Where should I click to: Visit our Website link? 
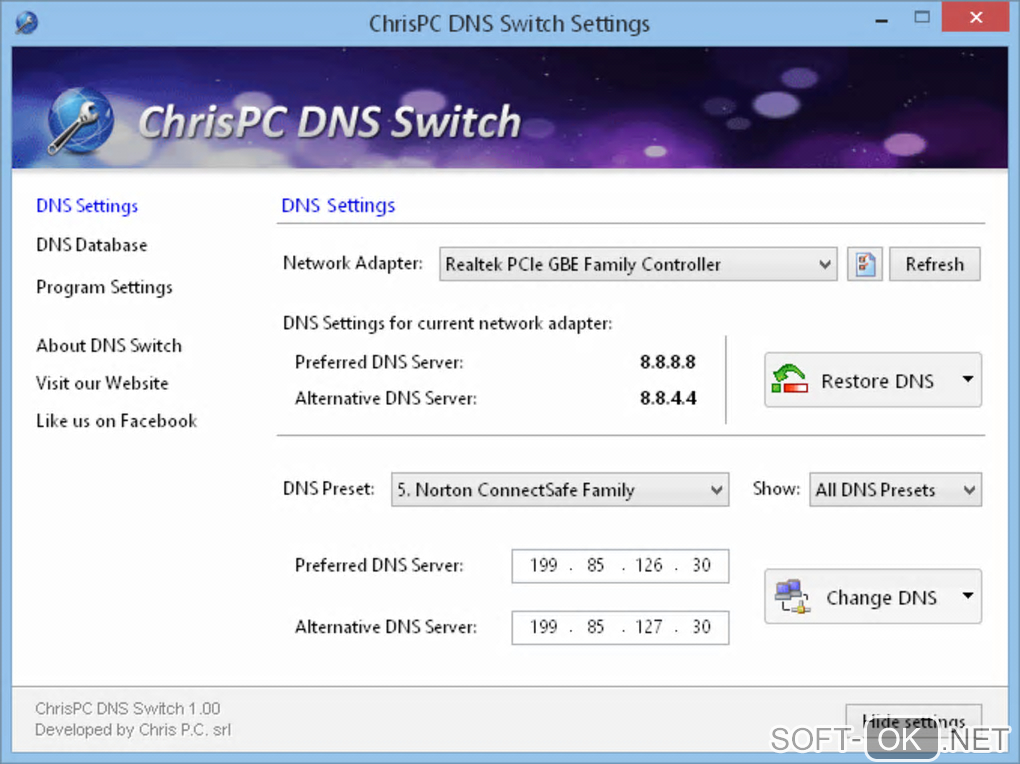pos(102,383)
